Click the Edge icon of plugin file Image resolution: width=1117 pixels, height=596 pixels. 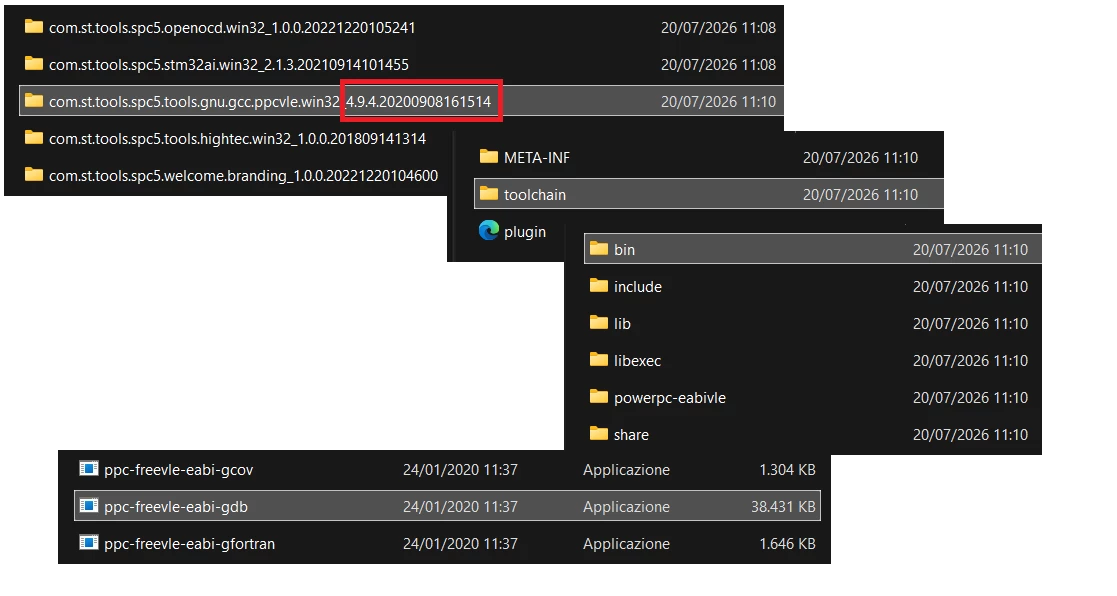[489, 230]
